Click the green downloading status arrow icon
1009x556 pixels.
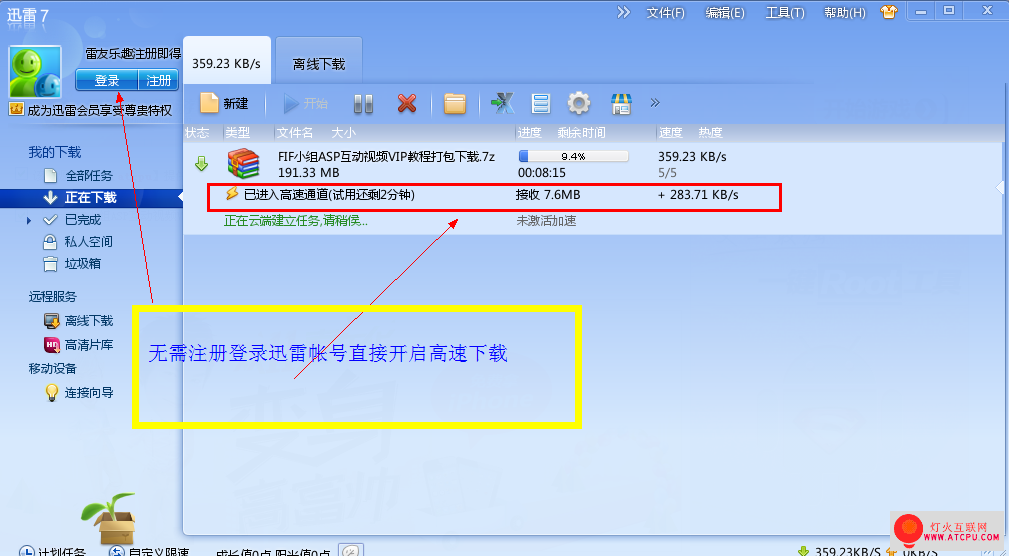point(201,164)
